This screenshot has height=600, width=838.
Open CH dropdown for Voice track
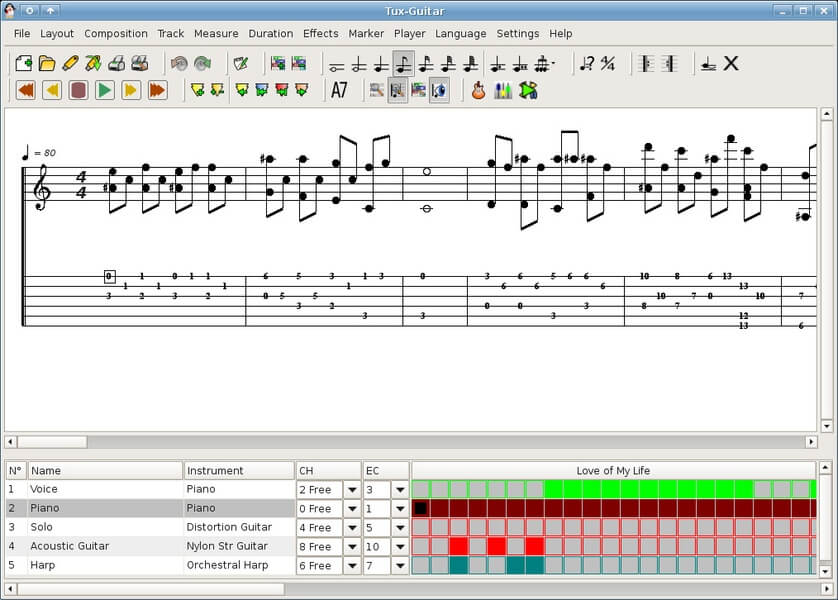point(352,490)
